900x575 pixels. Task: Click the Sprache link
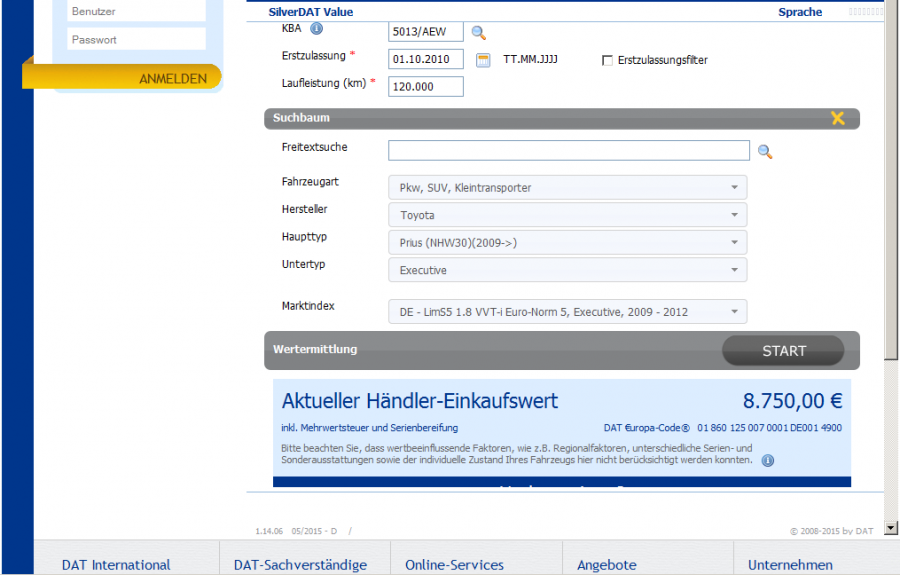[800, 12]
